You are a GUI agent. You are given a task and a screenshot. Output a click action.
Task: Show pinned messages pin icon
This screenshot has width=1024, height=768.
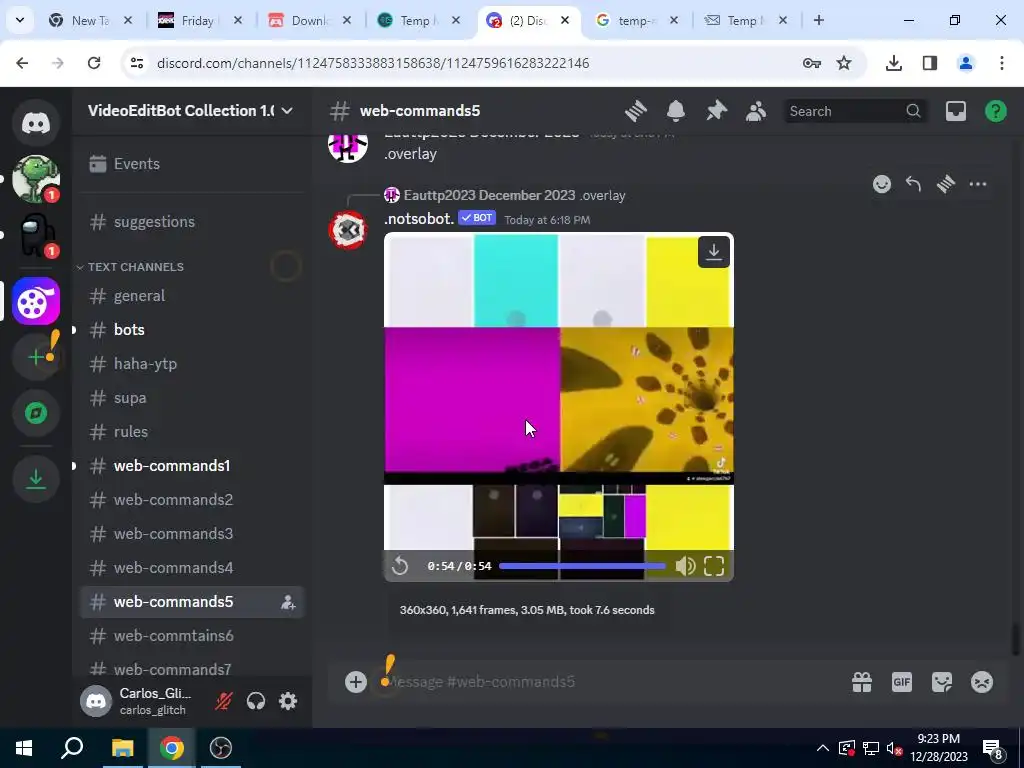pyautogui.click(x=716, y=111)
